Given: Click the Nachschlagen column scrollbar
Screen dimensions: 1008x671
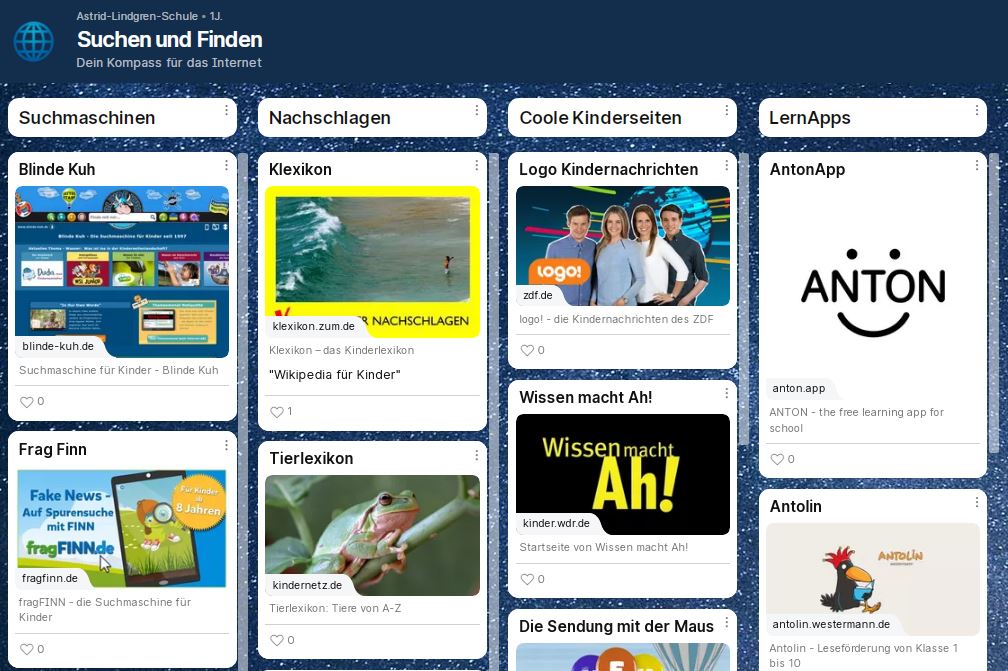Looking at the screenshot, I should point(492,300).
